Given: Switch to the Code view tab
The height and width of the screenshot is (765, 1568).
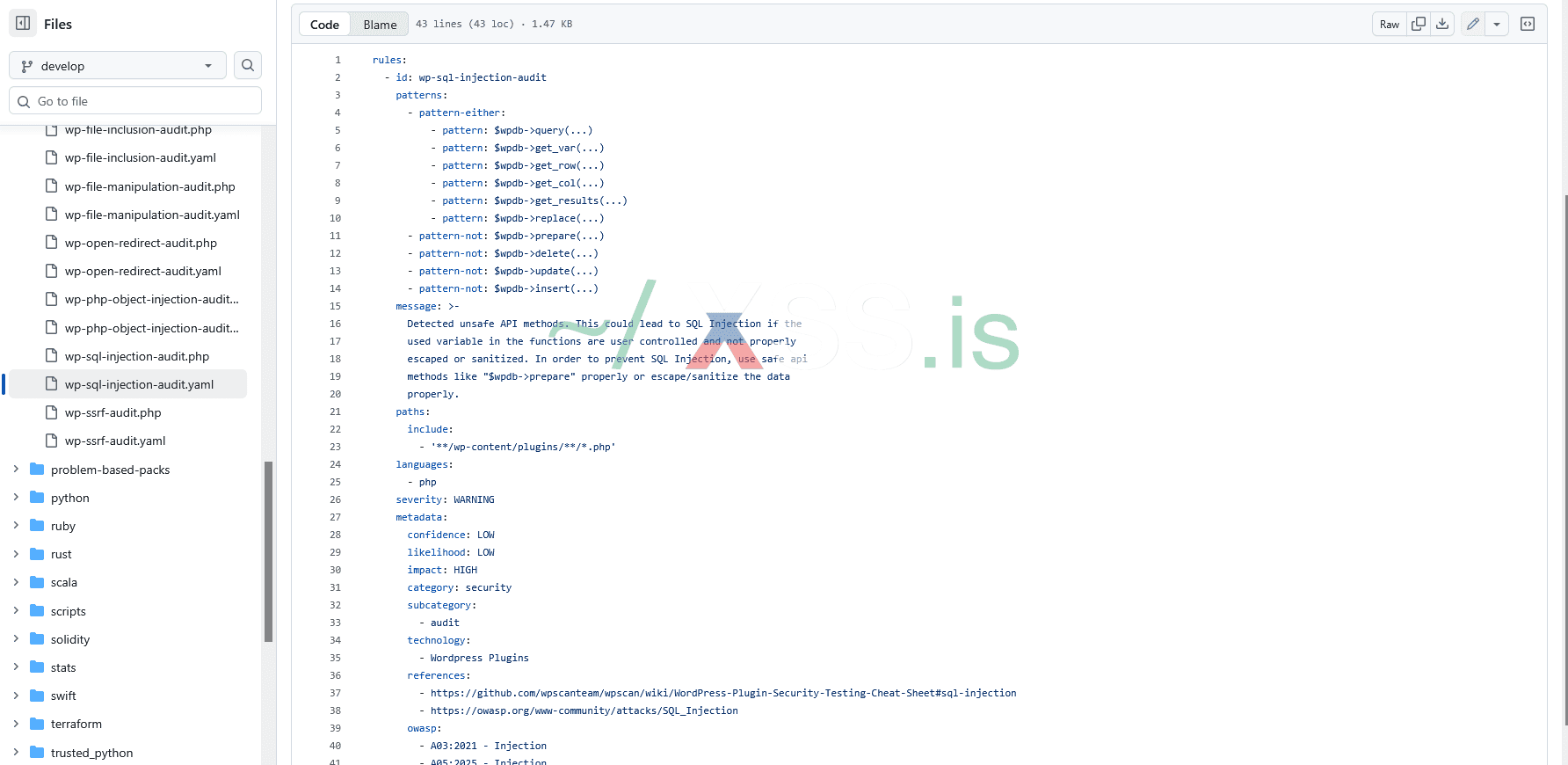Looking at the screenshot, I should (x=324, y=25).
